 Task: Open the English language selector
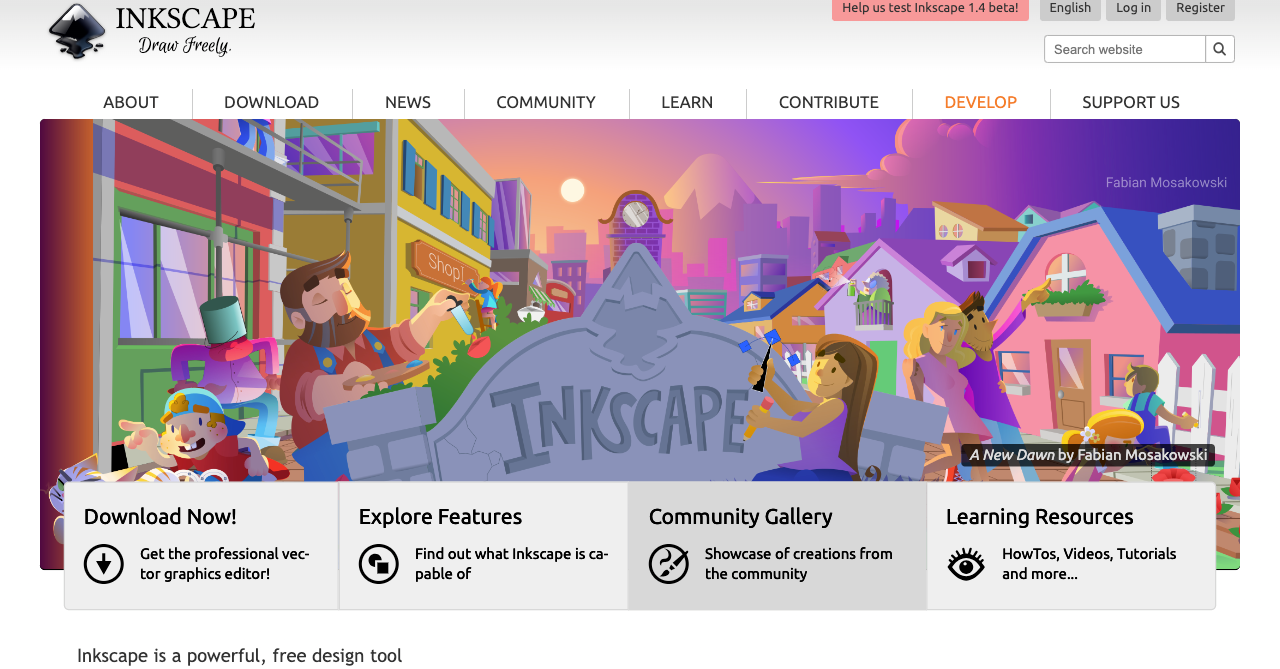point(1070,9)
